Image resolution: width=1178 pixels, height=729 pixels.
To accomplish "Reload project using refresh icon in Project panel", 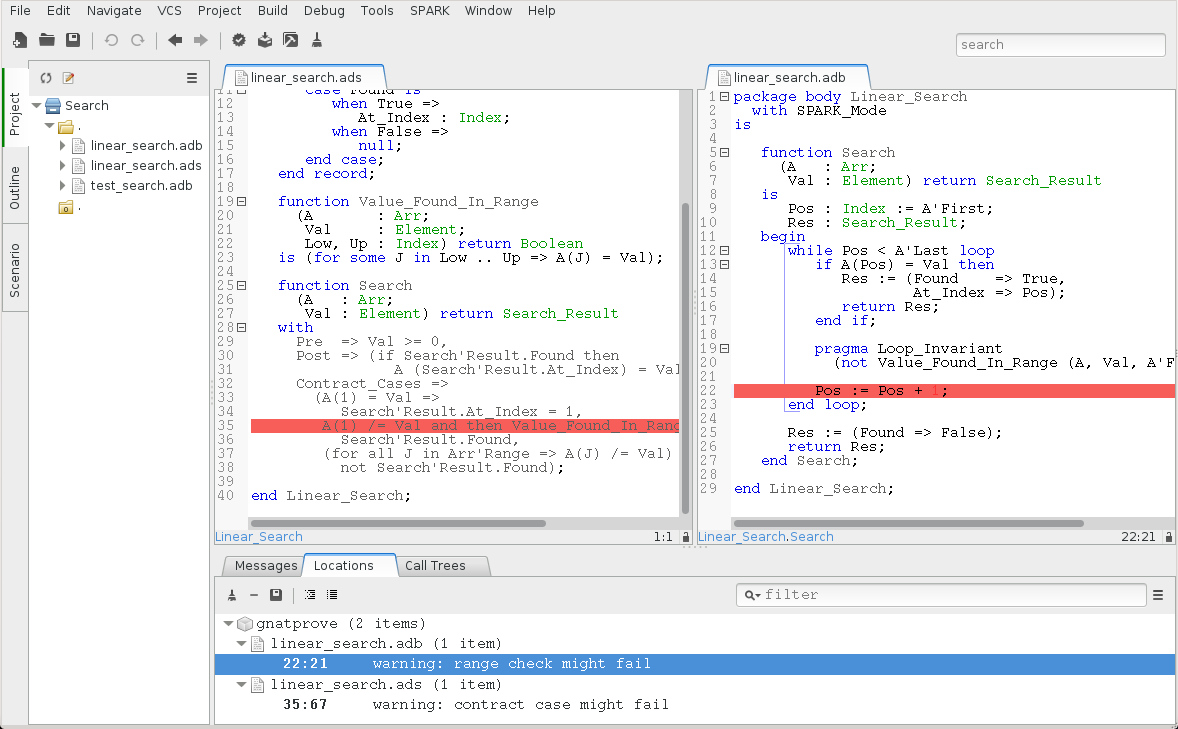I will 46,78.
